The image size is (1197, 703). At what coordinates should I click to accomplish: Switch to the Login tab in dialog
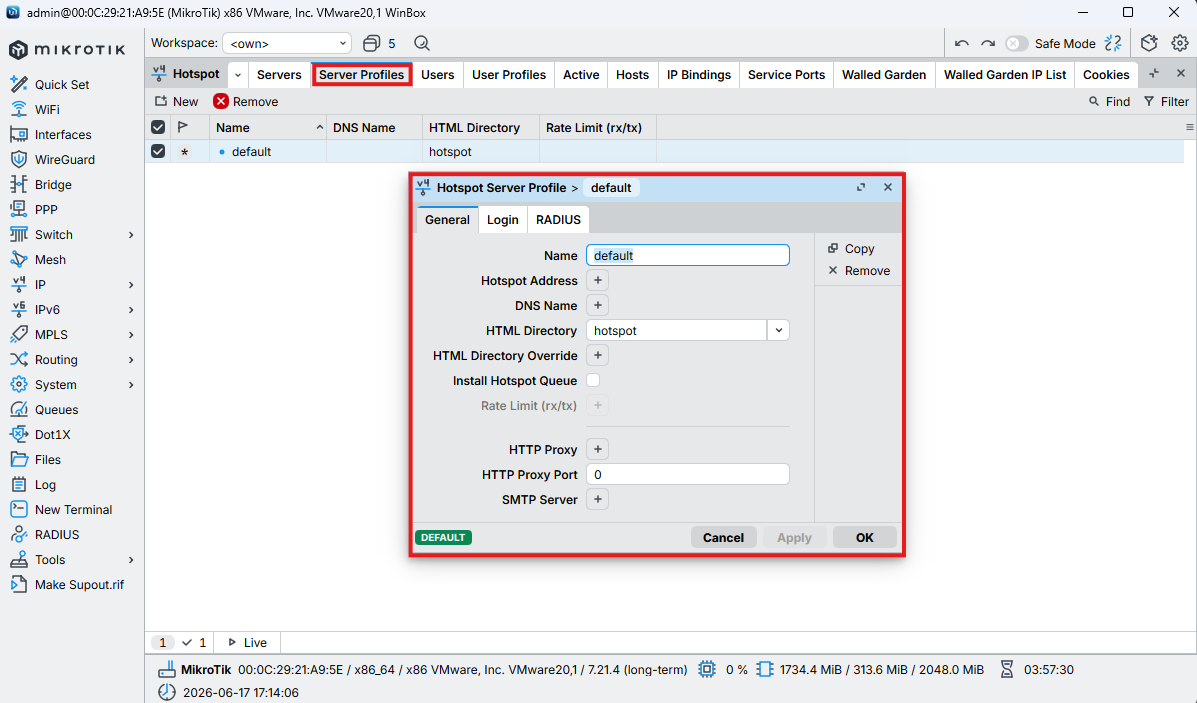pyautogui.click(x=502, y=220)
